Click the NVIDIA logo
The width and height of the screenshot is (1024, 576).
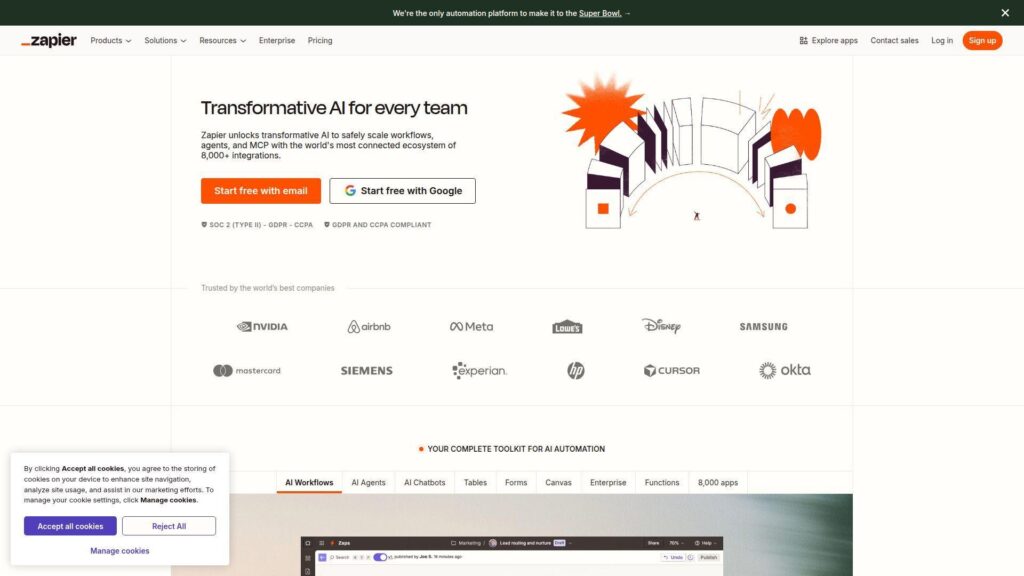tap(264, 325)
